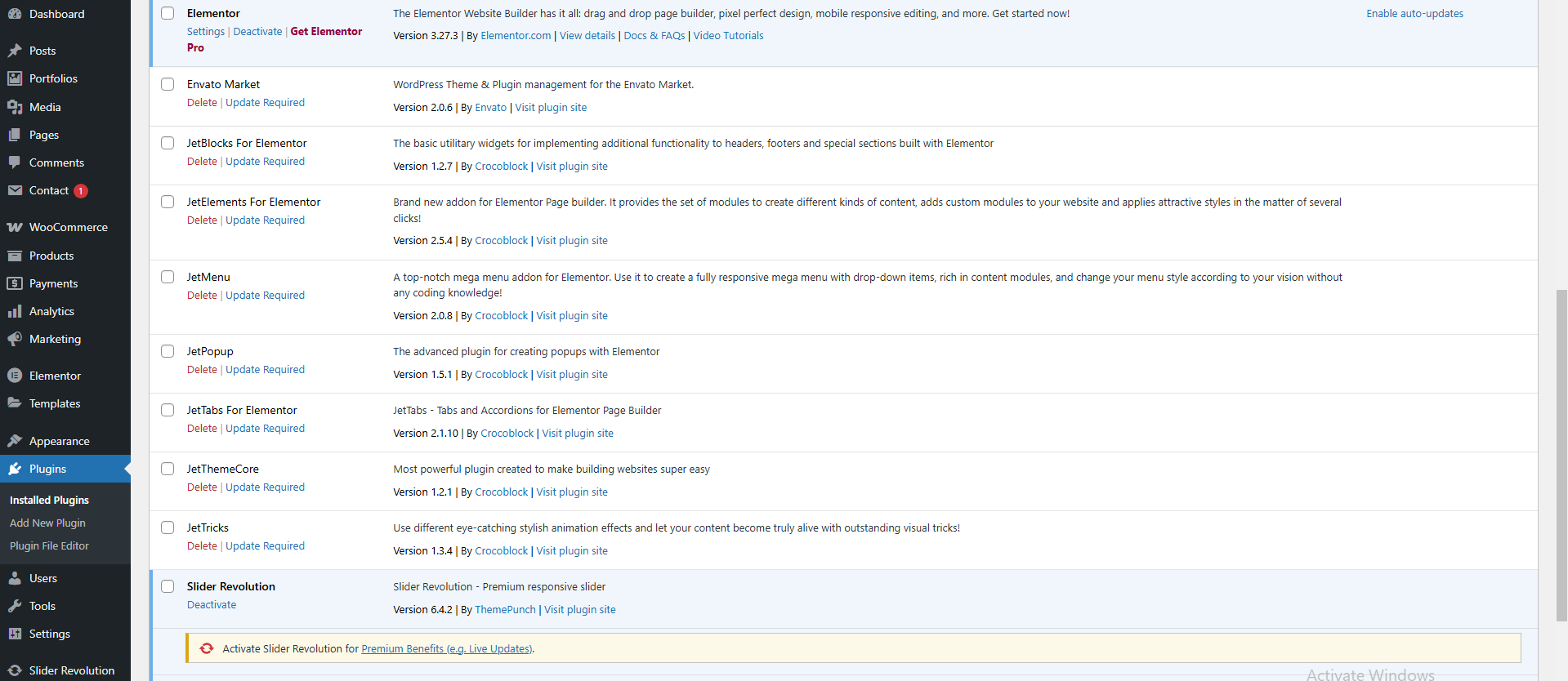Visit the ThemePunch author link
The width and height of the screenshot is (1568, 681).
coord(505,609)
